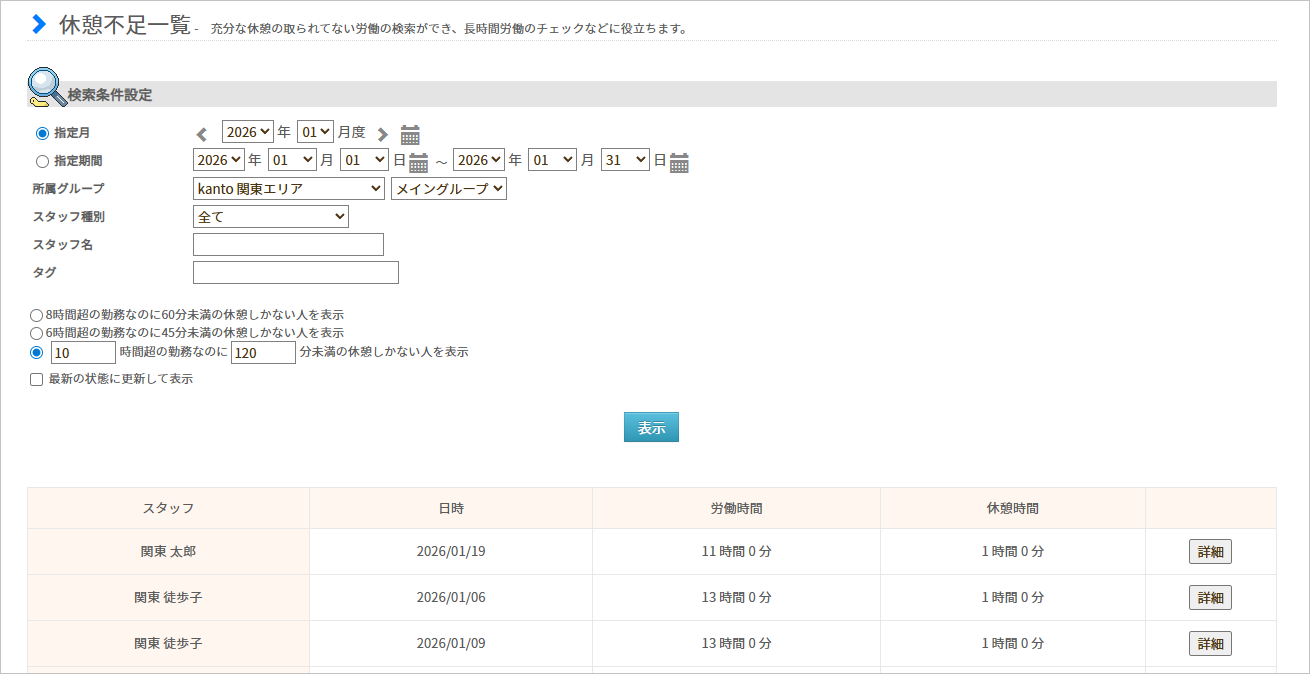The width and height of the screenshot is (1310, 674).
Task: Open 詳細 for 関東 太郎 on 2026/01/19
Action: 1210,552
